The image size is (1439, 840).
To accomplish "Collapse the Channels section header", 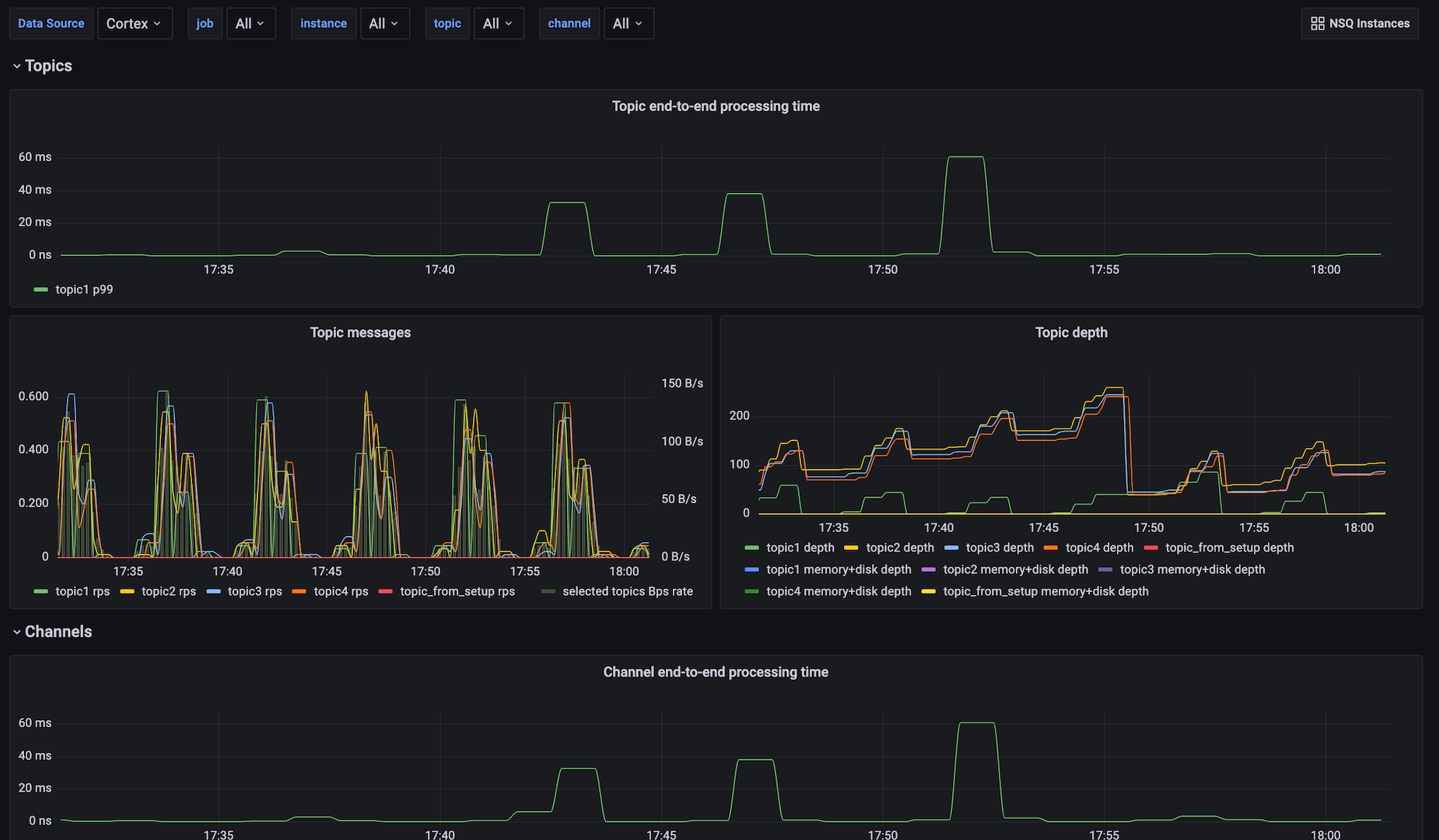I will pyautogui.click(x=58, y=632).
